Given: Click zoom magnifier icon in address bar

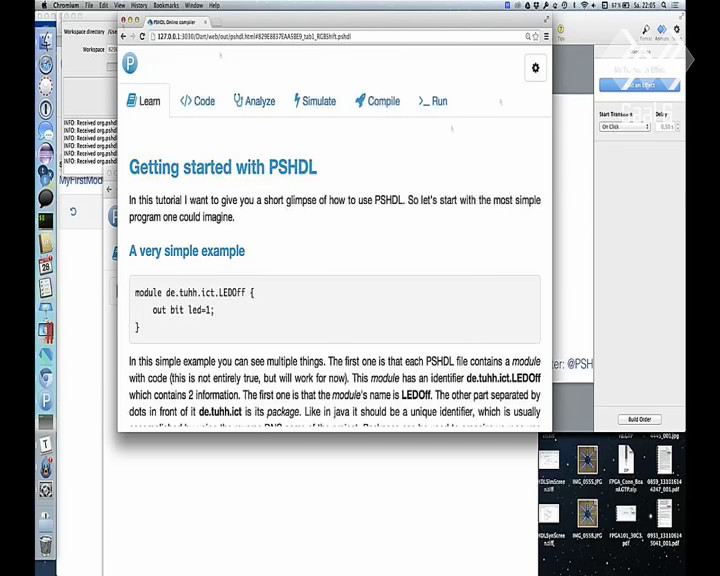Looking at the screenshot, I should (528, 36).
